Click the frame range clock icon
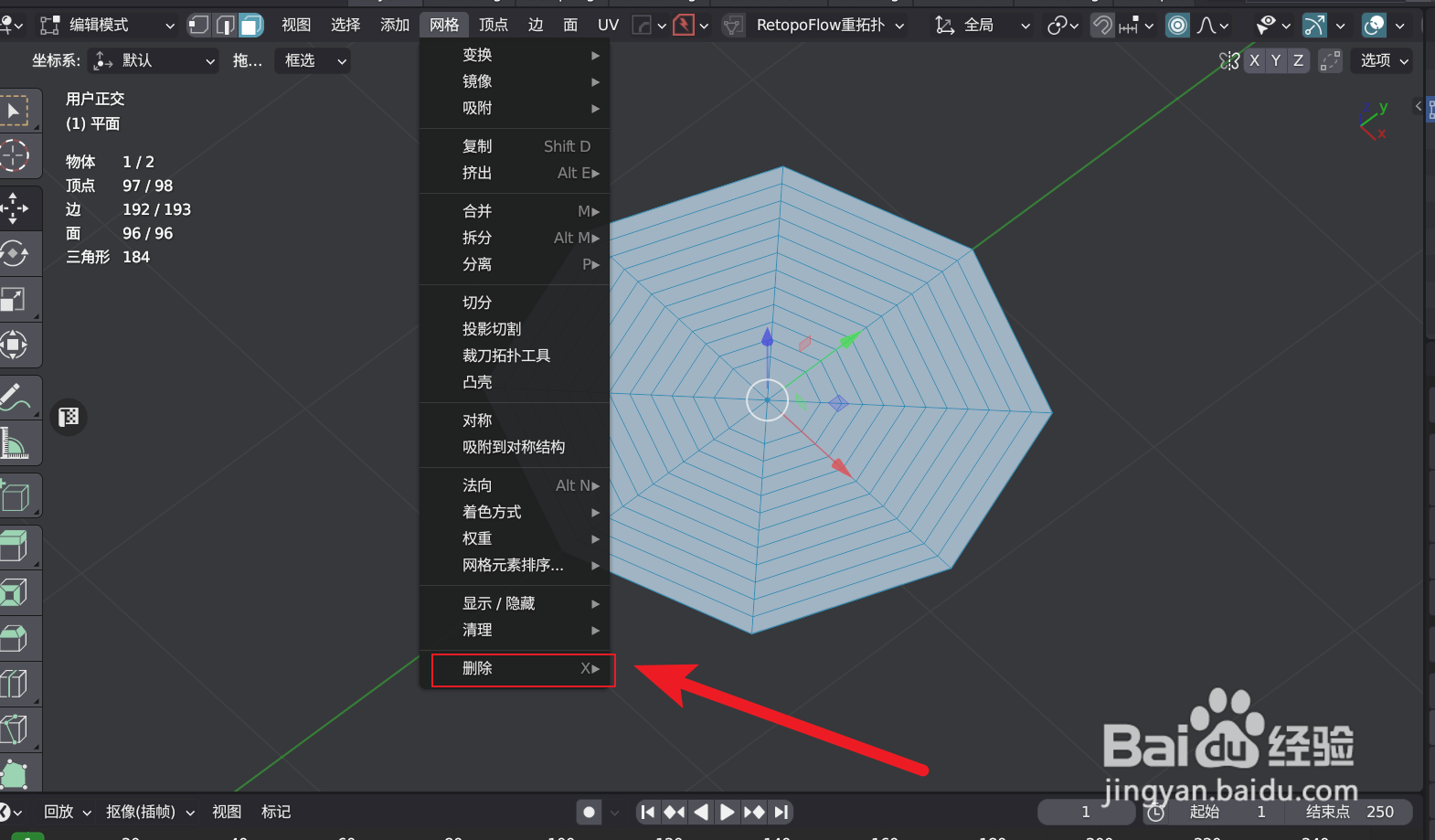This screenshot has height=840, width=1435. (x=1156, y=812)
